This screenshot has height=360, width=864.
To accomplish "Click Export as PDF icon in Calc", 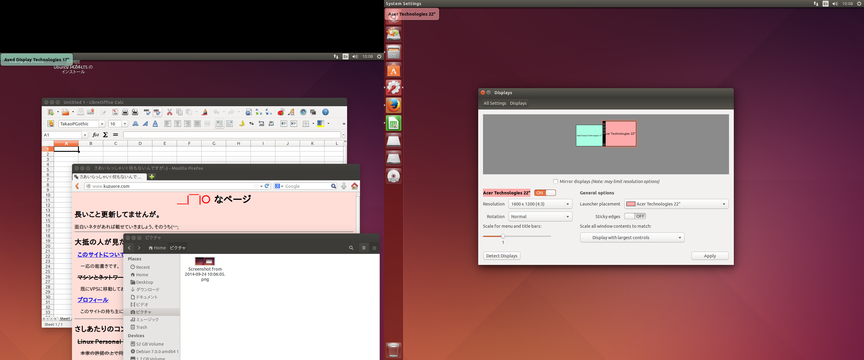I will click(115, 112).
